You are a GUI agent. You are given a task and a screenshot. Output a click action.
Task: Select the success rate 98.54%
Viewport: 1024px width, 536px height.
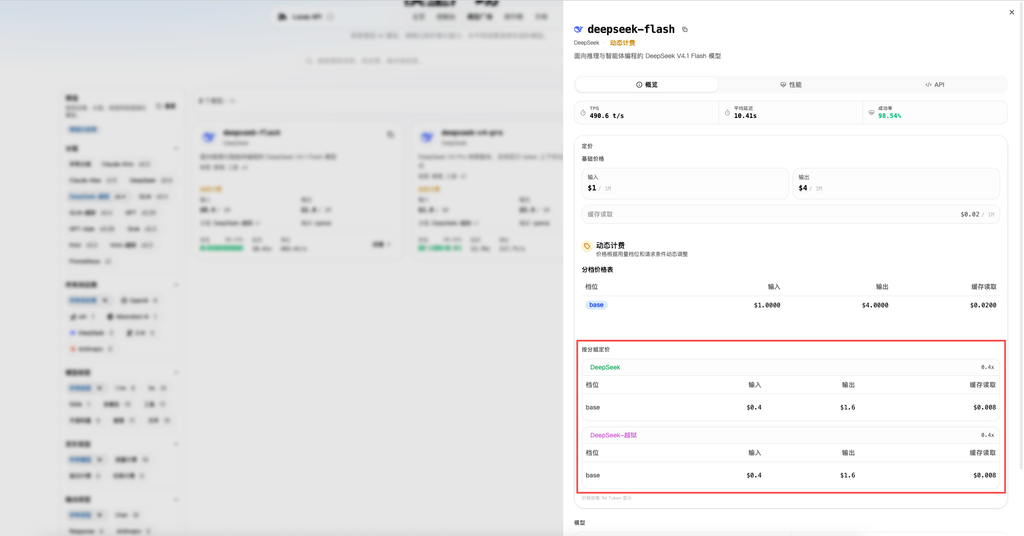tap(889, 116)
